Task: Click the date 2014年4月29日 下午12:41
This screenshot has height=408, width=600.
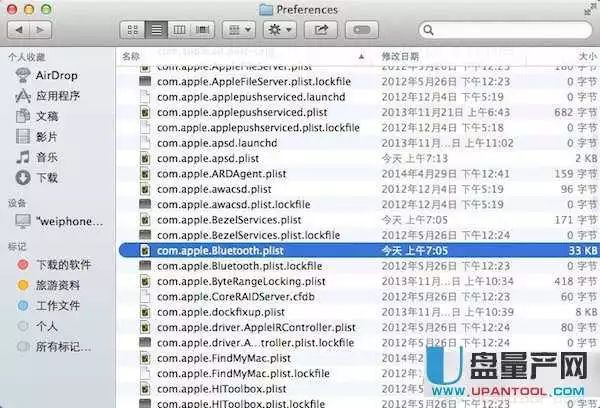Action: 445,174
